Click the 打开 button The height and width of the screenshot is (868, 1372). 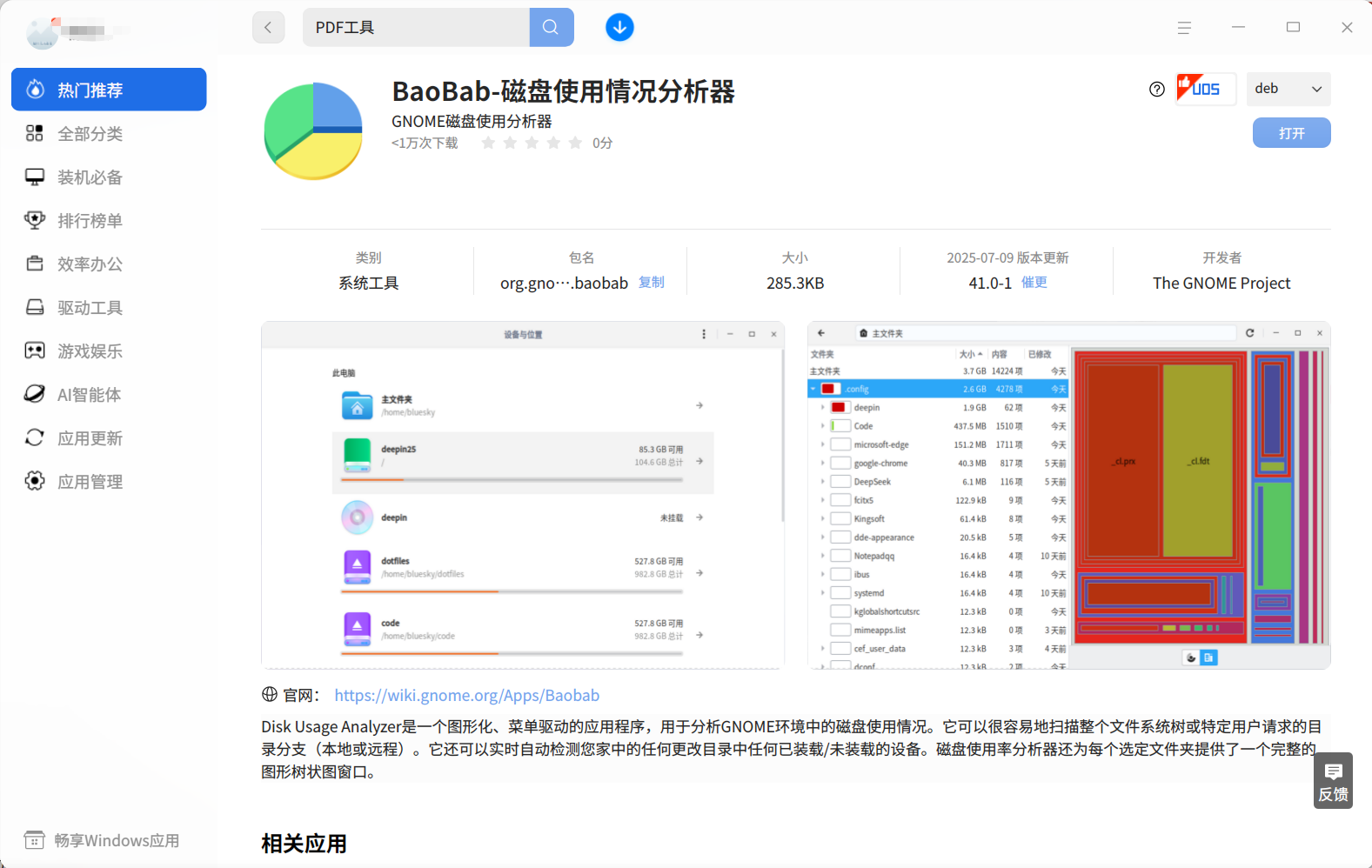[1291, 133]
